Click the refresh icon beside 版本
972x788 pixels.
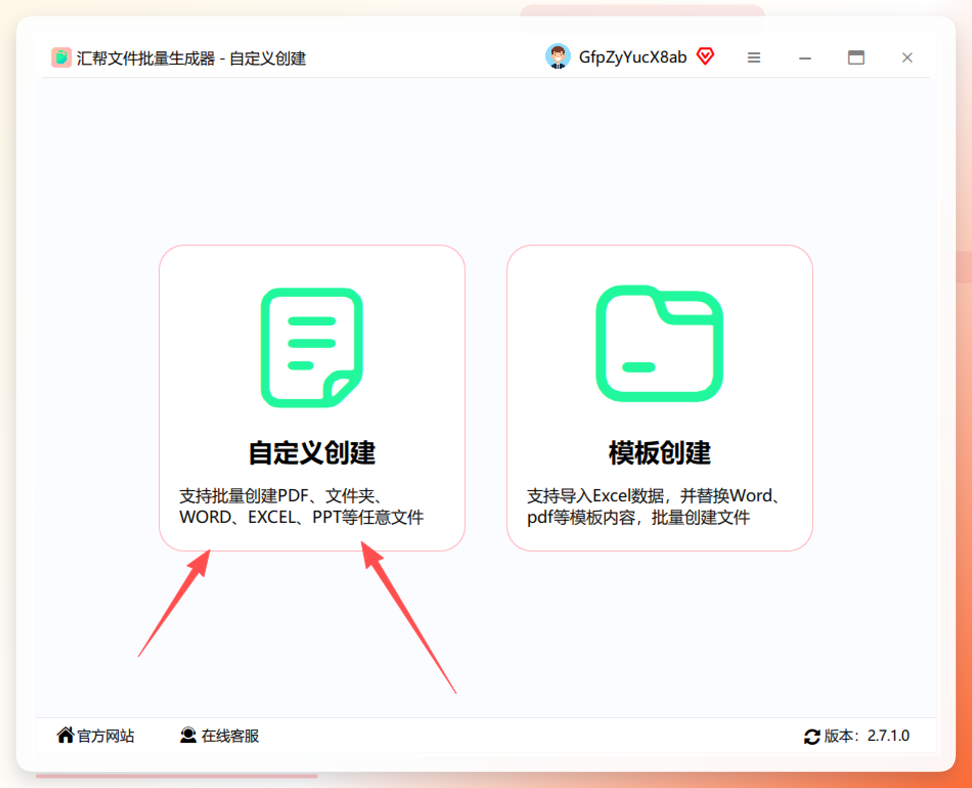[x=811, y=737]
